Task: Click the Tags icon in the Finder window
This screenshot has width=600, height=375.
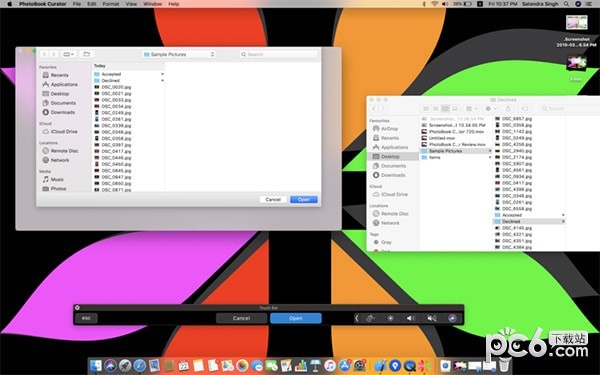Action: 525,109
